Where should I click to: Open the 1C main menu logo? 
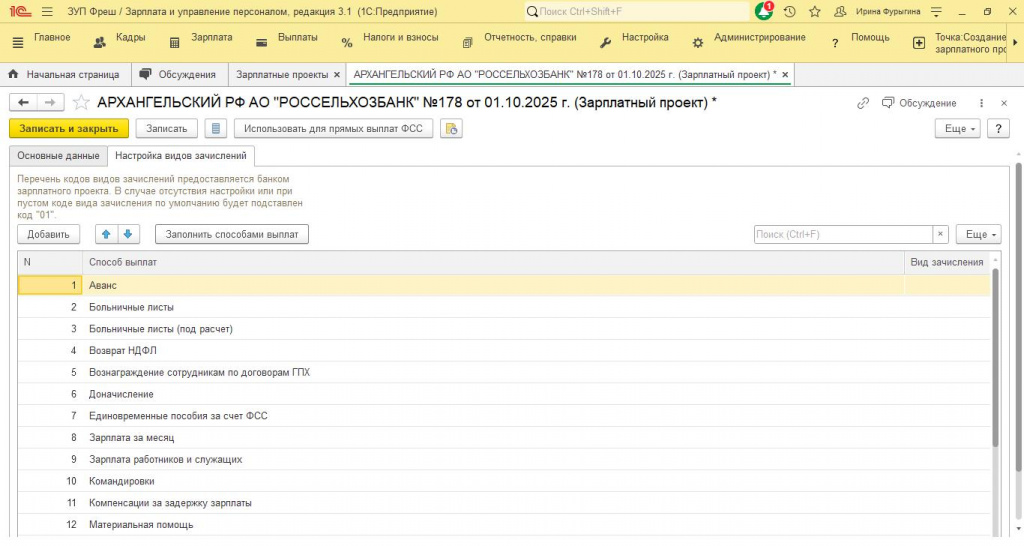pos(20,11)
